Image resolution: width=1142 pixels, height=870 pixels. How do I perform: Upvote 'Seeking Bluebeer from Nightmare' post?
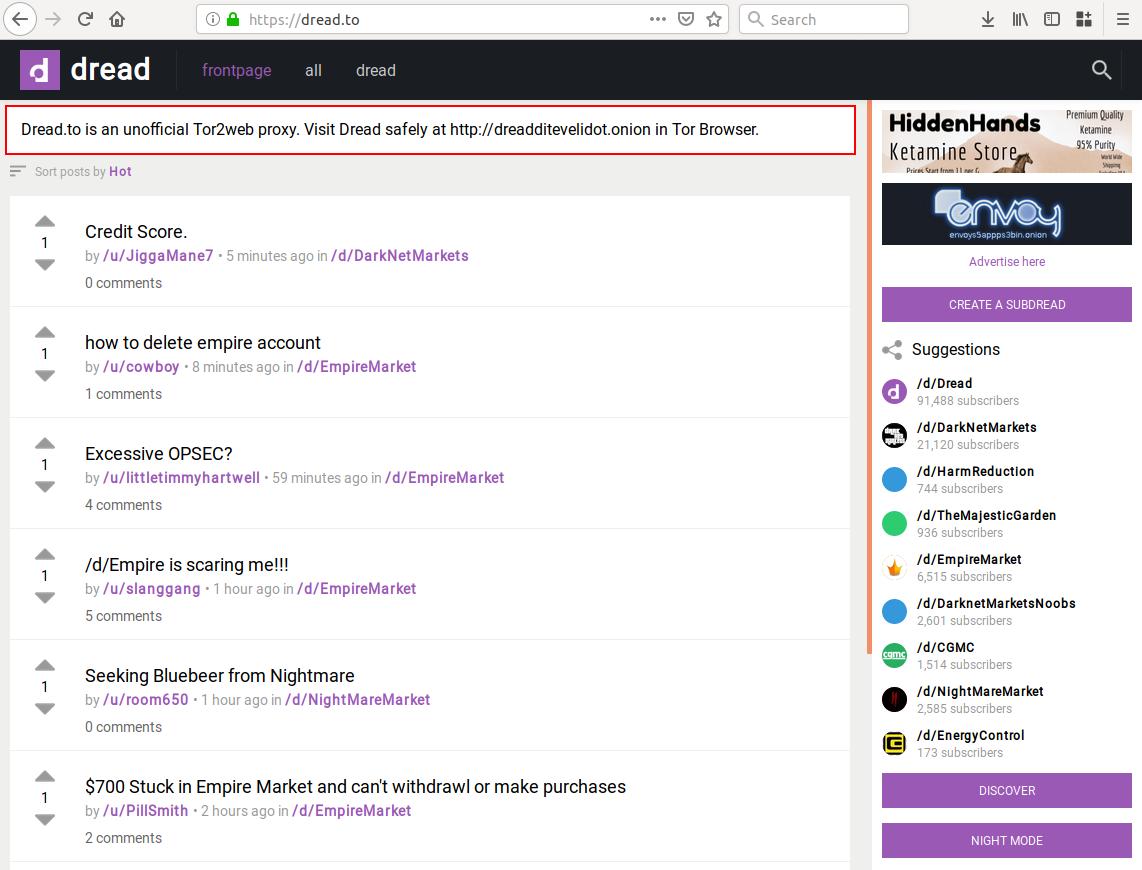click(45, 665)
